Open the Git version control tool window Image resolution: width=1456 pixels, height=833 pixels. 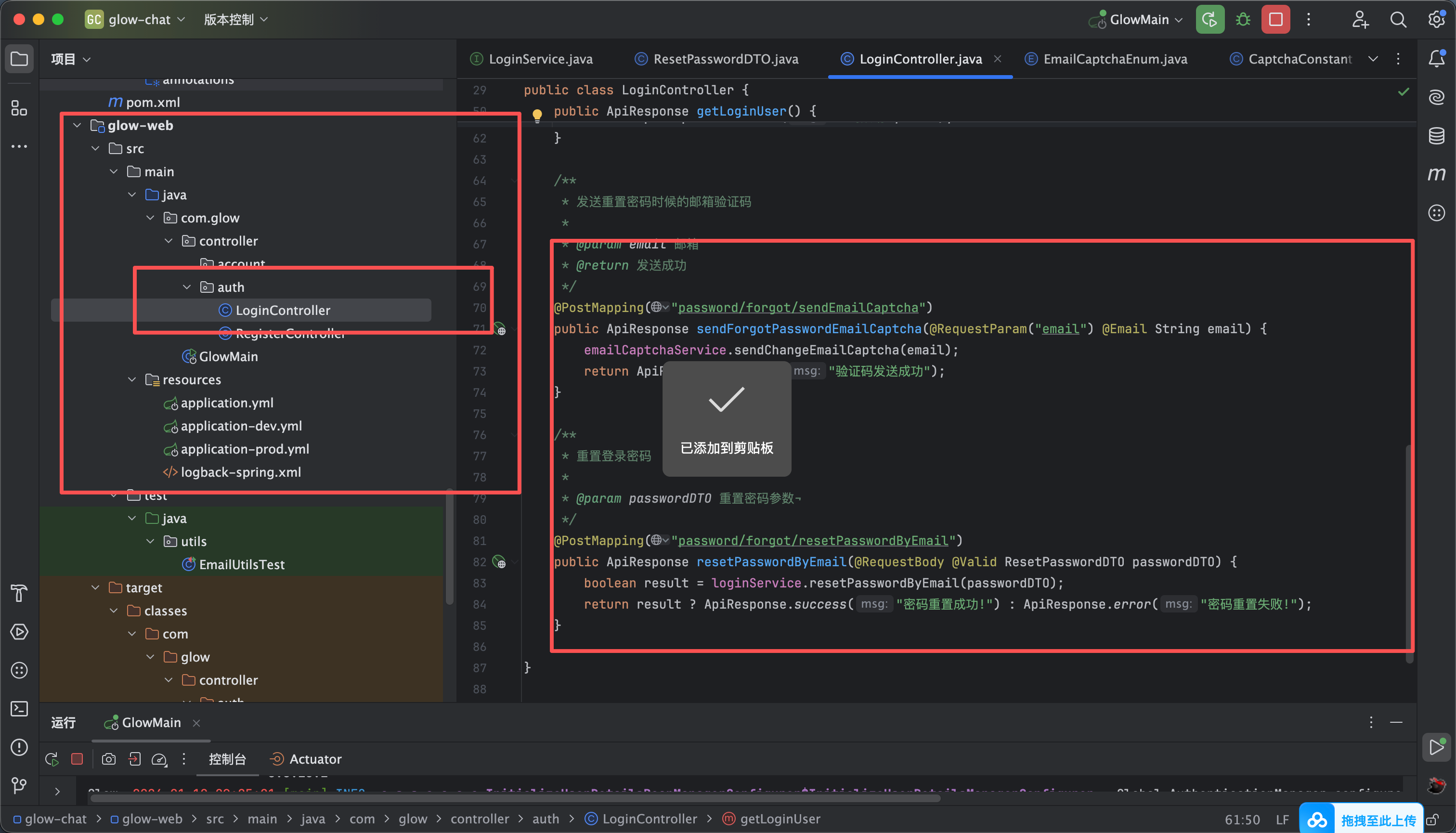tap(19, 785)
